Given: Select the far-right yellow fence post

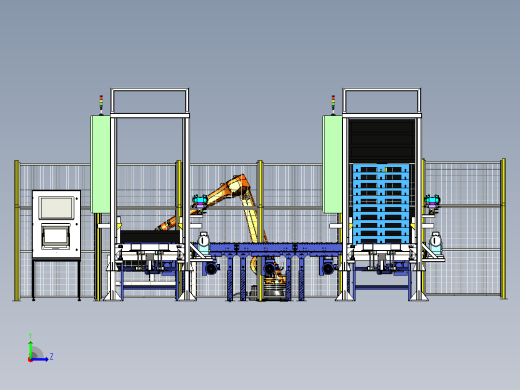Looking at the screenshot, I should coord(503,229).
